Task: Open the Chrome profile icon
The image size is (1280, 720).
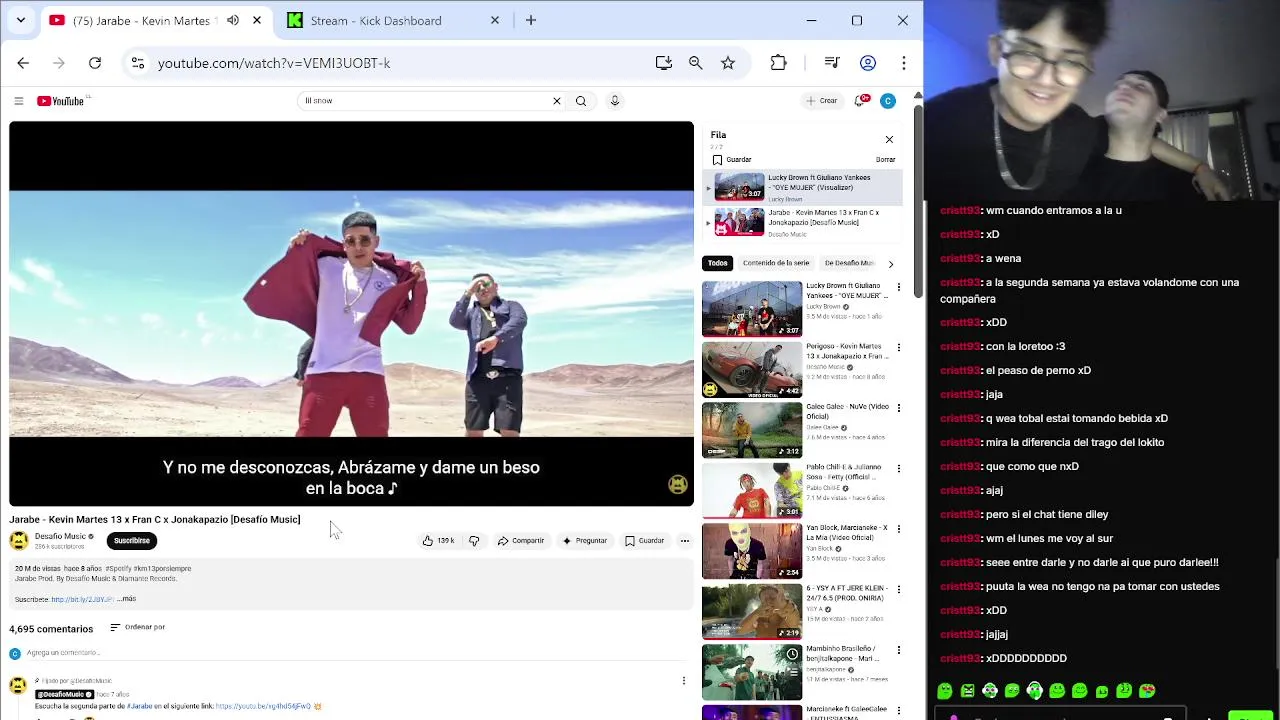Action: (x=868, y=63)
